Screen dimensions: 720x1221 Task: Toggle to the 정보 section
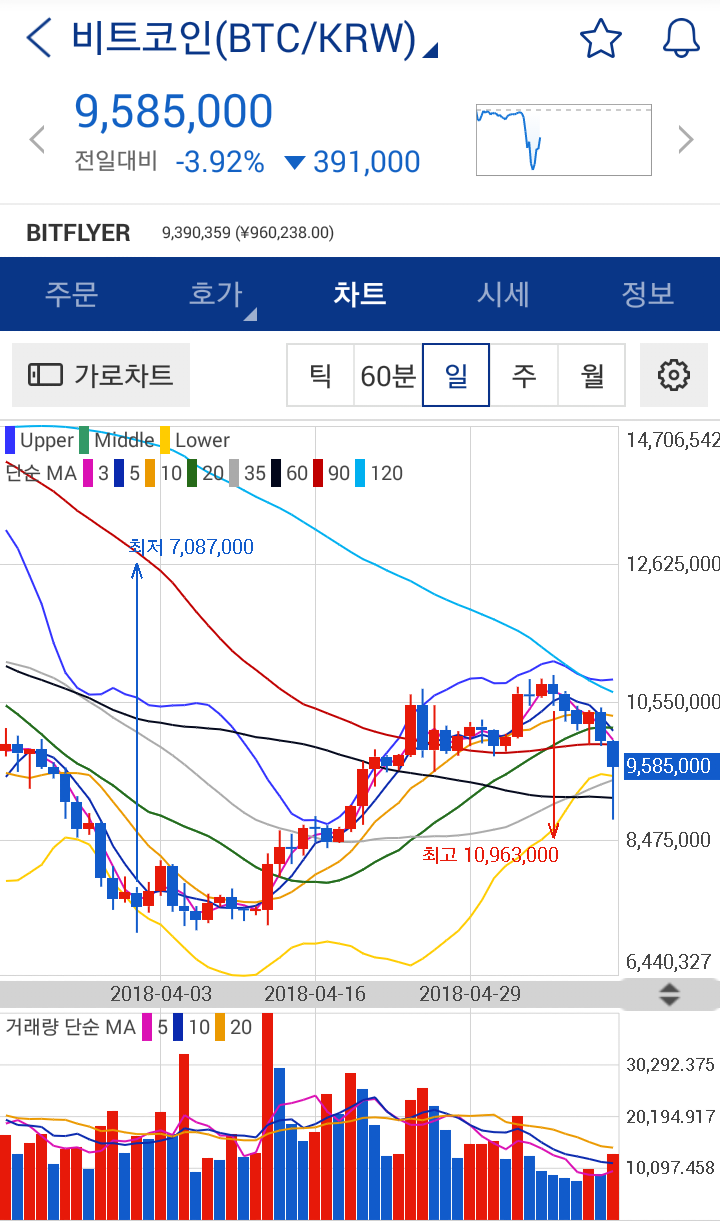[647, 294]
